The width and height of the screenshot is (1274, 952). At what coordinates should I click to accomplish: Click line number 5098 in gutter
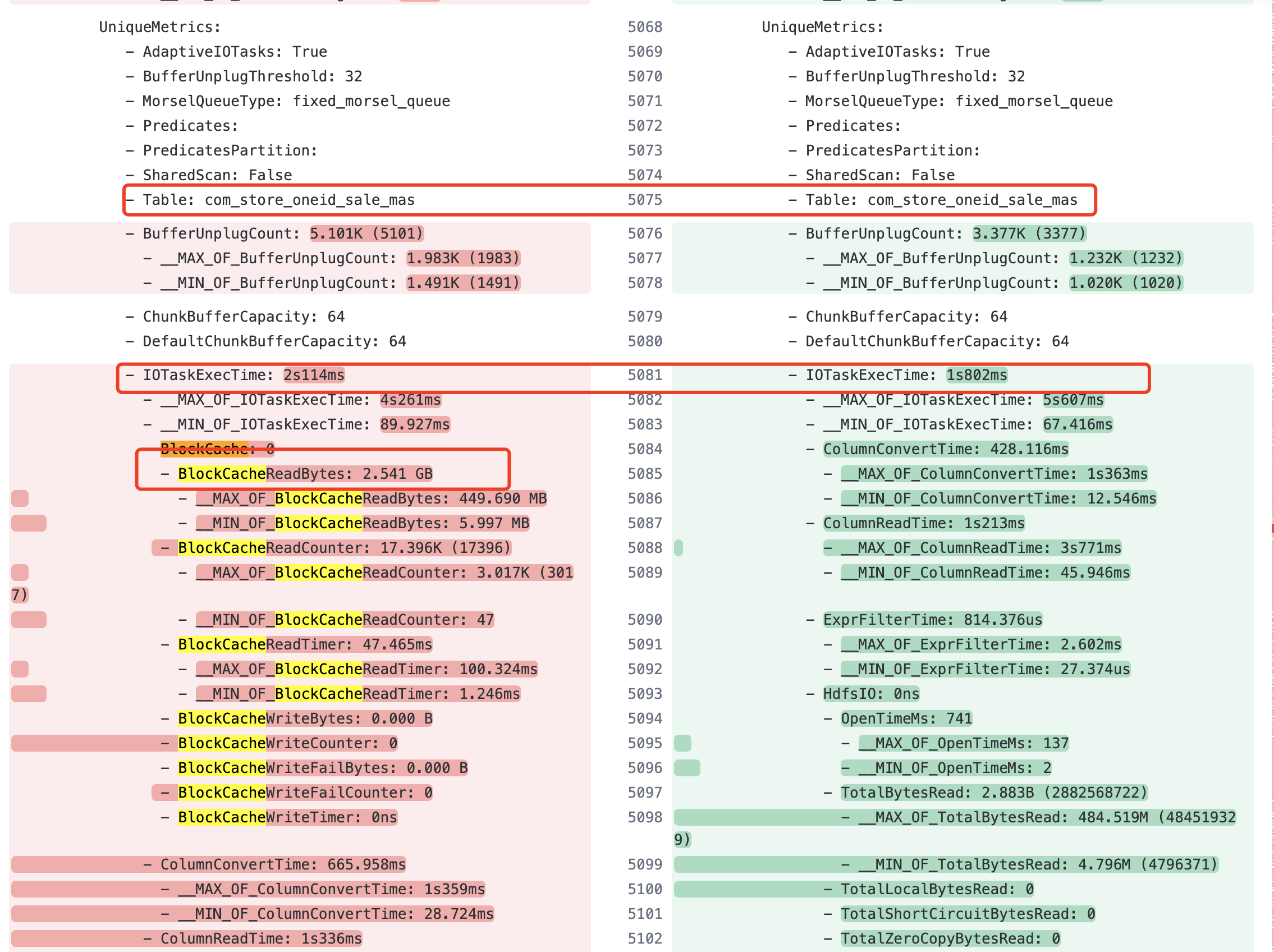[644, 817]
